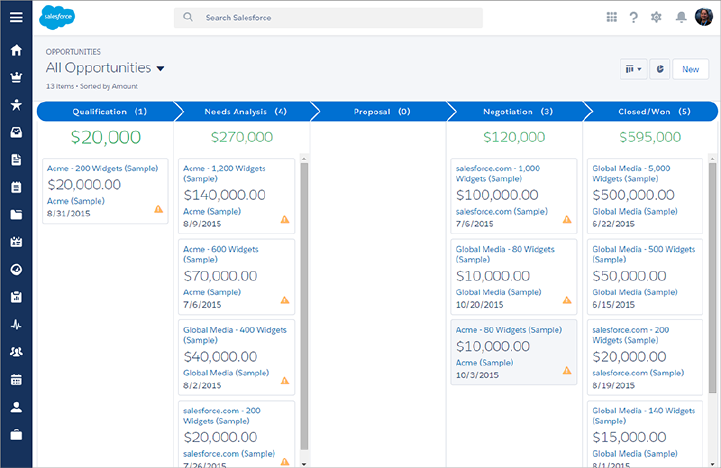Show charts with the pie chart icon
Image resolution: width=721 pixels, height=468 pixels.
coord(659,69)
